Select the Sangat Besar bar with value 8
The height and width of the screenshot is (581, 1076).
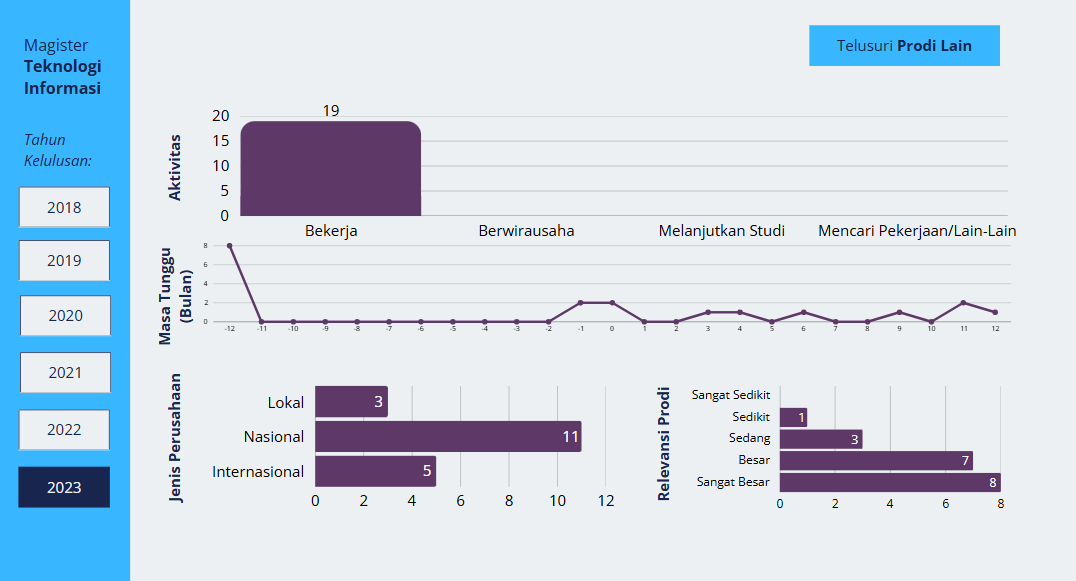click(889, 482)
